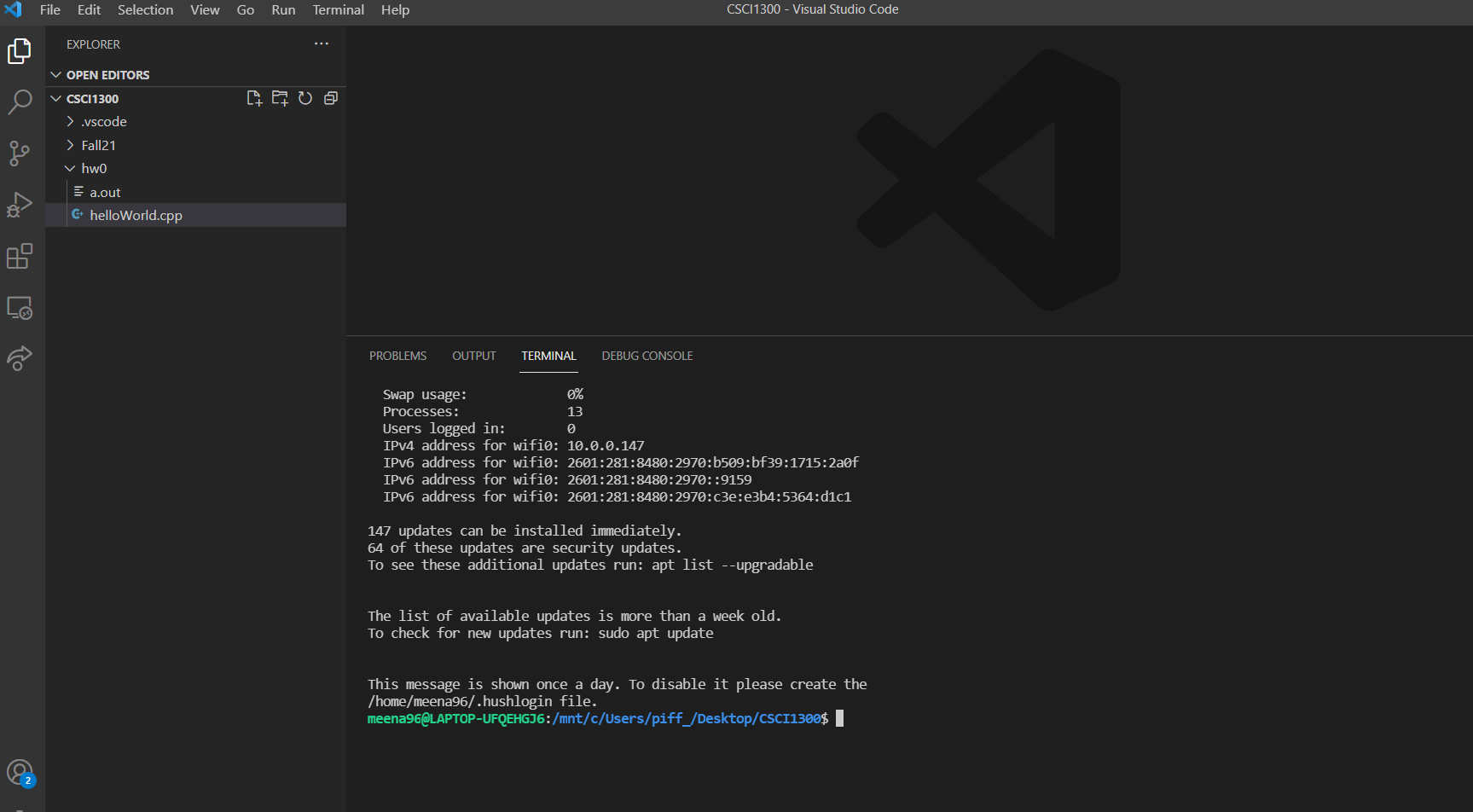This screenshot has height=812, width=1473.
Task: Open the Accounts menu icon
Action: pos(20,773)
